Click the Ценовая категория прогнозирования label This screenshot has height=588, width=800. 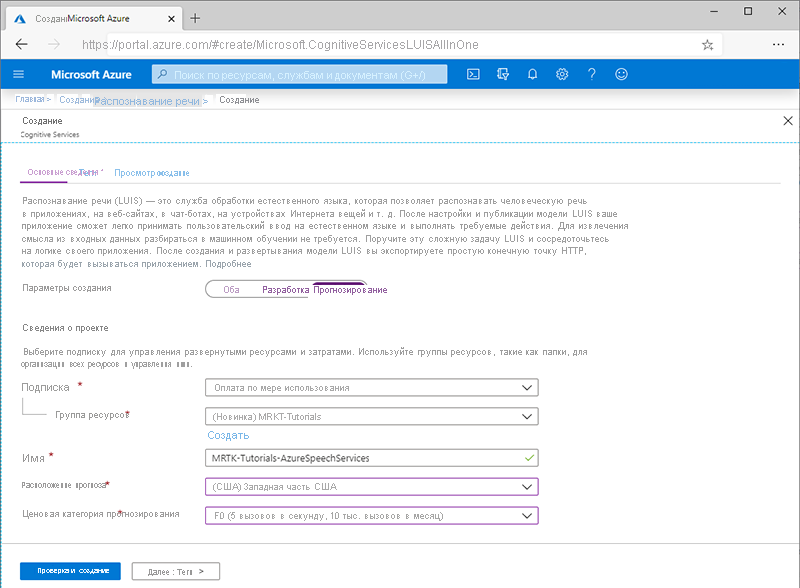click(x=101, y=514)
